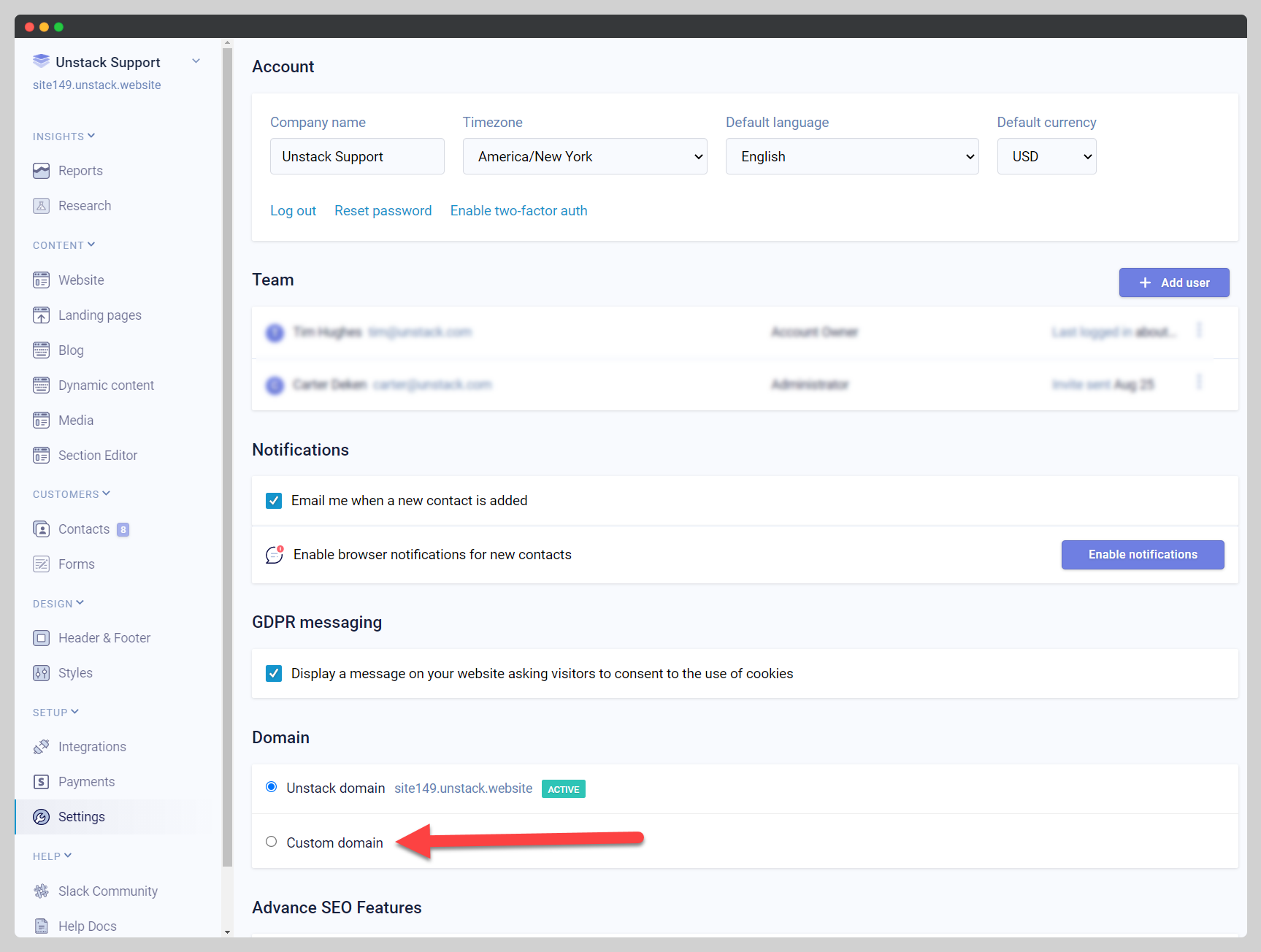Uncheck email me when new contact added

(x=274, y=501)
